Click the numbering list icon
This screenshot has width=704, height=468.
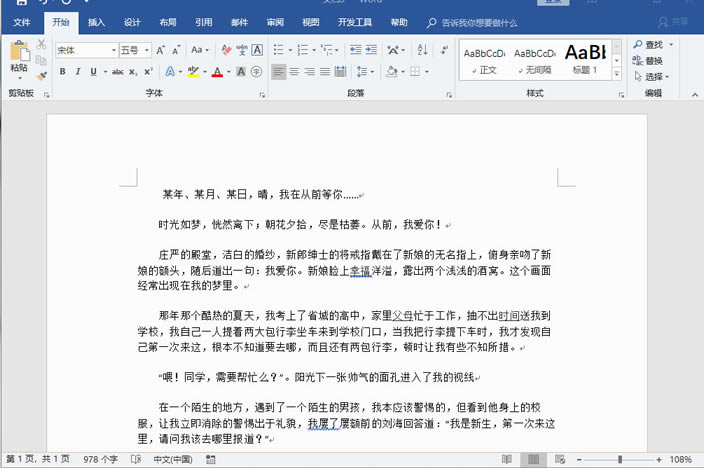click(x=303, y=50)
